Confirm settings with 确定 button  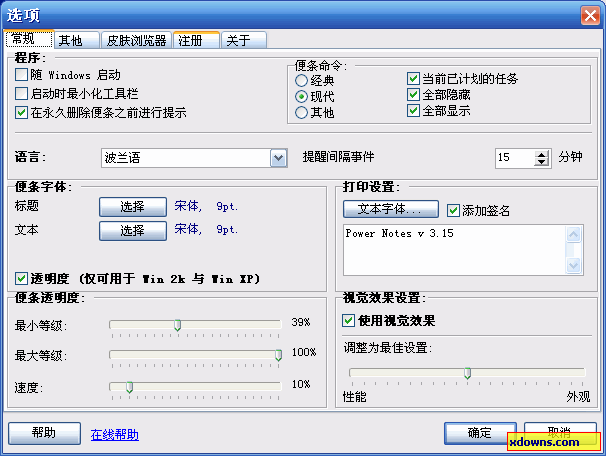480,433
